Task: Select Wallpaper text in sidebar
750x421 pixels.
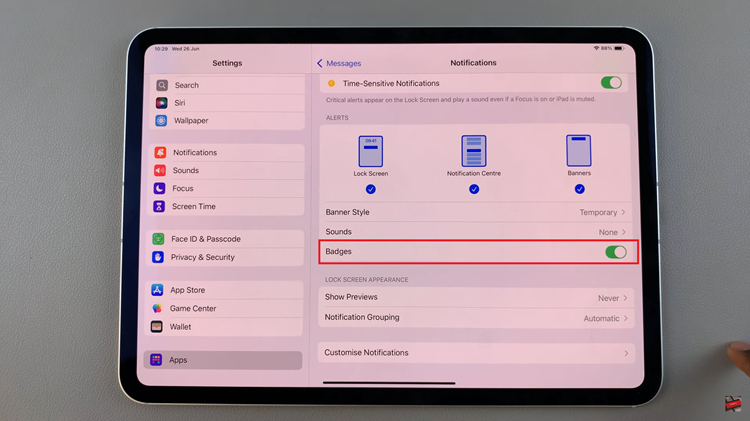Action: coord(191,121)
